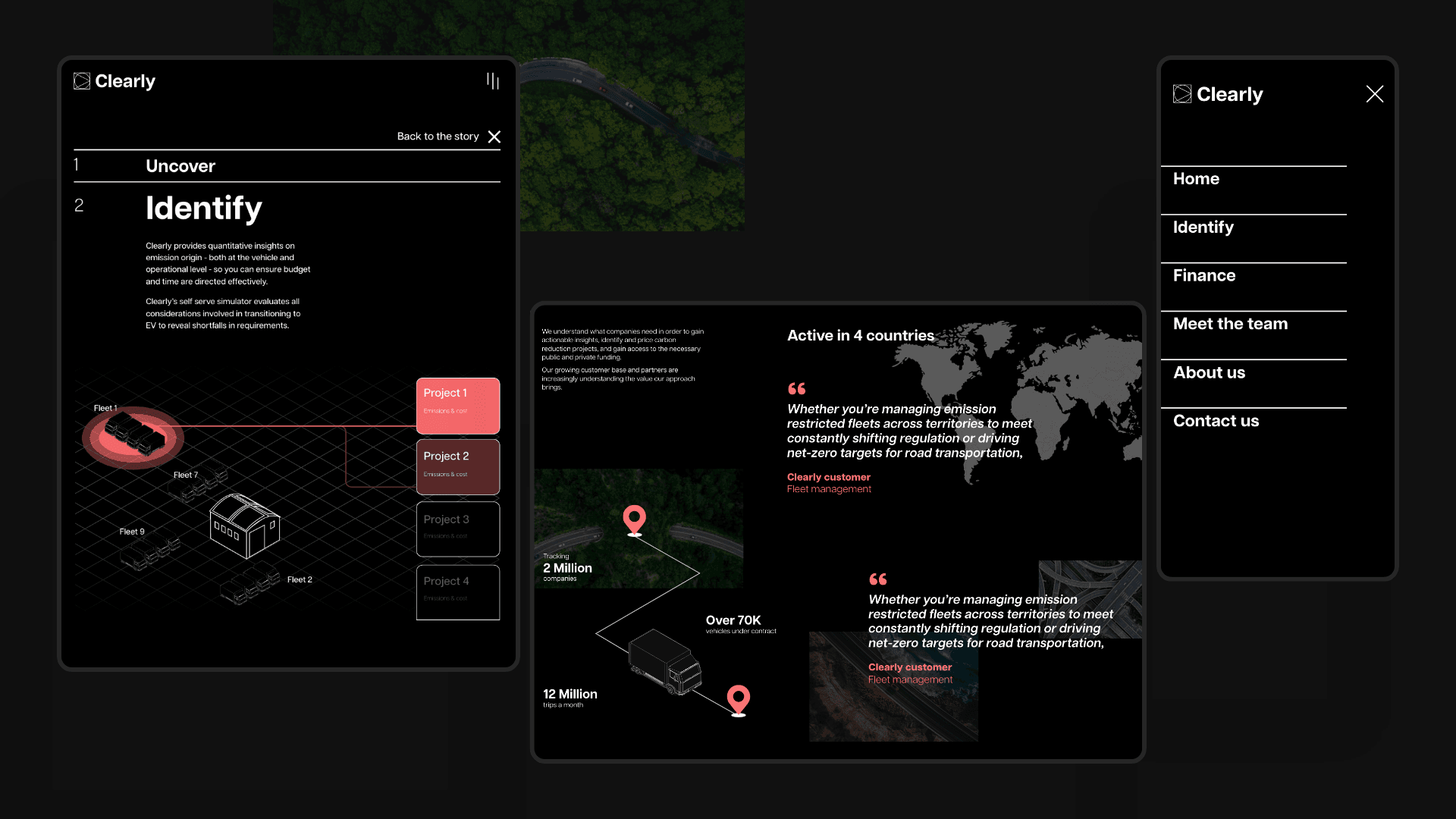Select the Project 2 card
The image size is (1456, 819).
pos(457,467)
